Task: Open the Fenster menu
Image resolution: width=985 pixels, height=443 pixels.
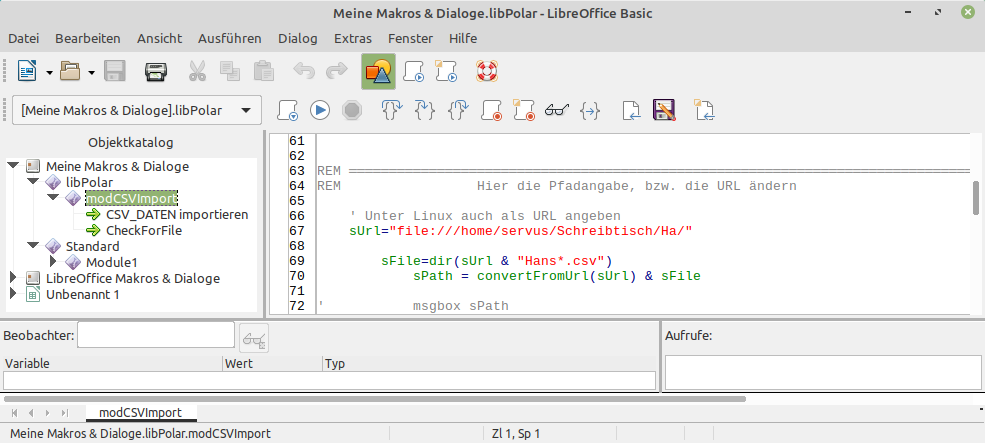Action: click(x=411, y=38)
